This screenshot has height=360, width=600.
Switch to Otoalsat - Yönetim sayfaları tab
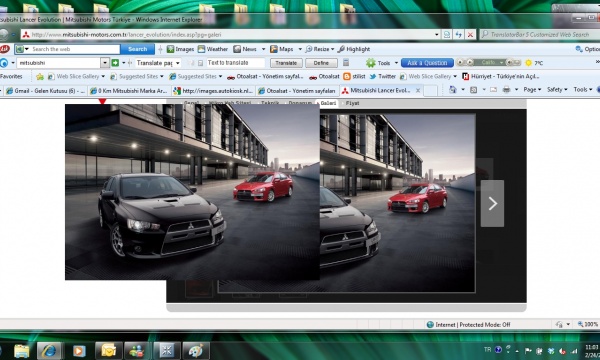click(297, 91)
